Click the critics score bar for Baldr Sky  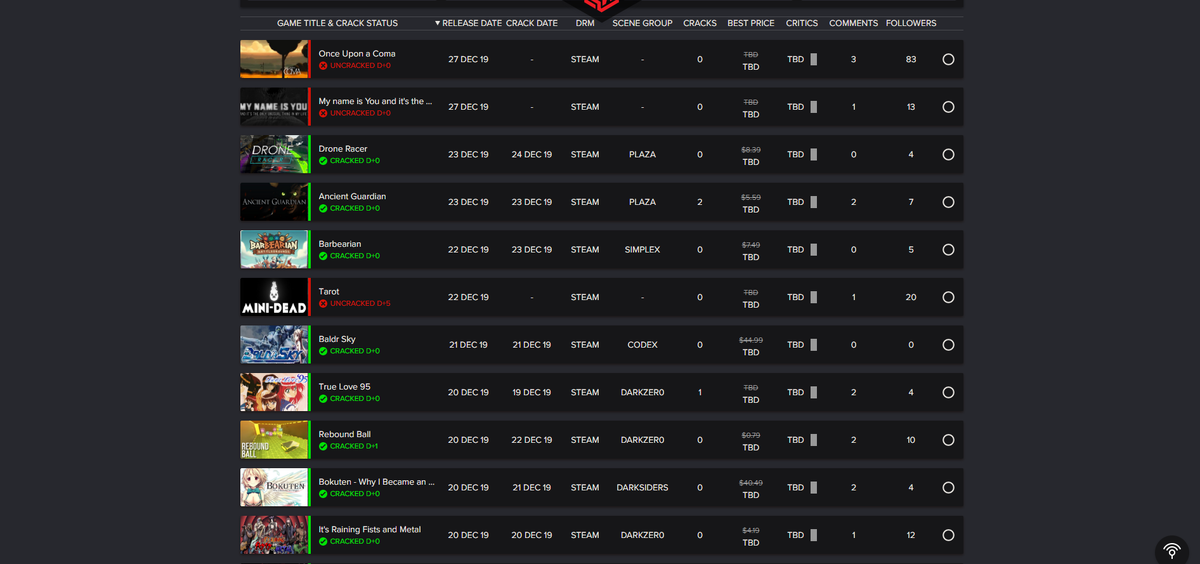(814, 345)
